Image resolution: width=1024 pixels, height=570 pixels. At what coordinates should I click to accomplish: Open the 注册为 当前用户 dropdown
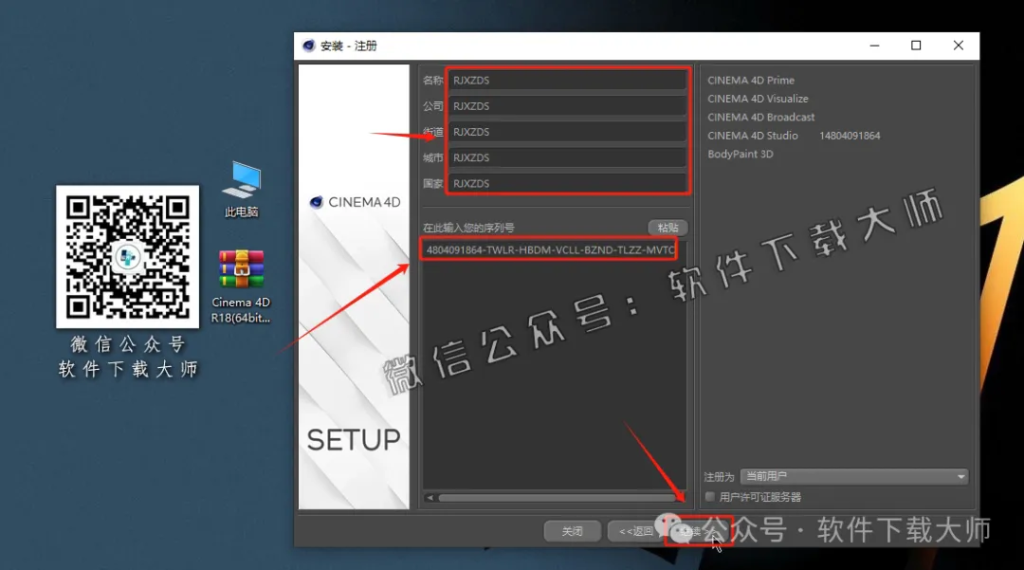(x=854, y=477)
